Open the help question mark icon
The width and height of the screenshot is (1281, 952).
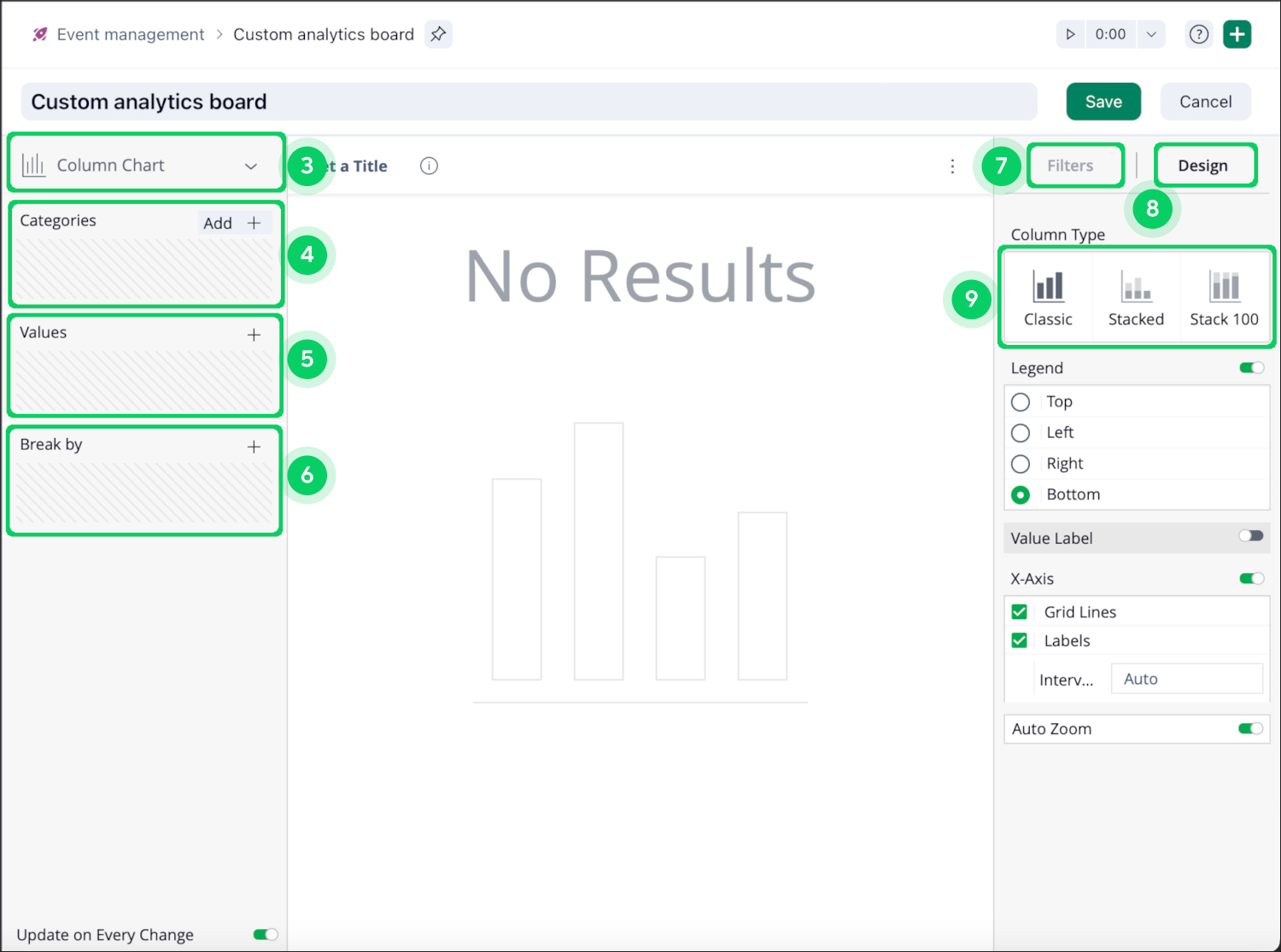(x=1199, y=34)
